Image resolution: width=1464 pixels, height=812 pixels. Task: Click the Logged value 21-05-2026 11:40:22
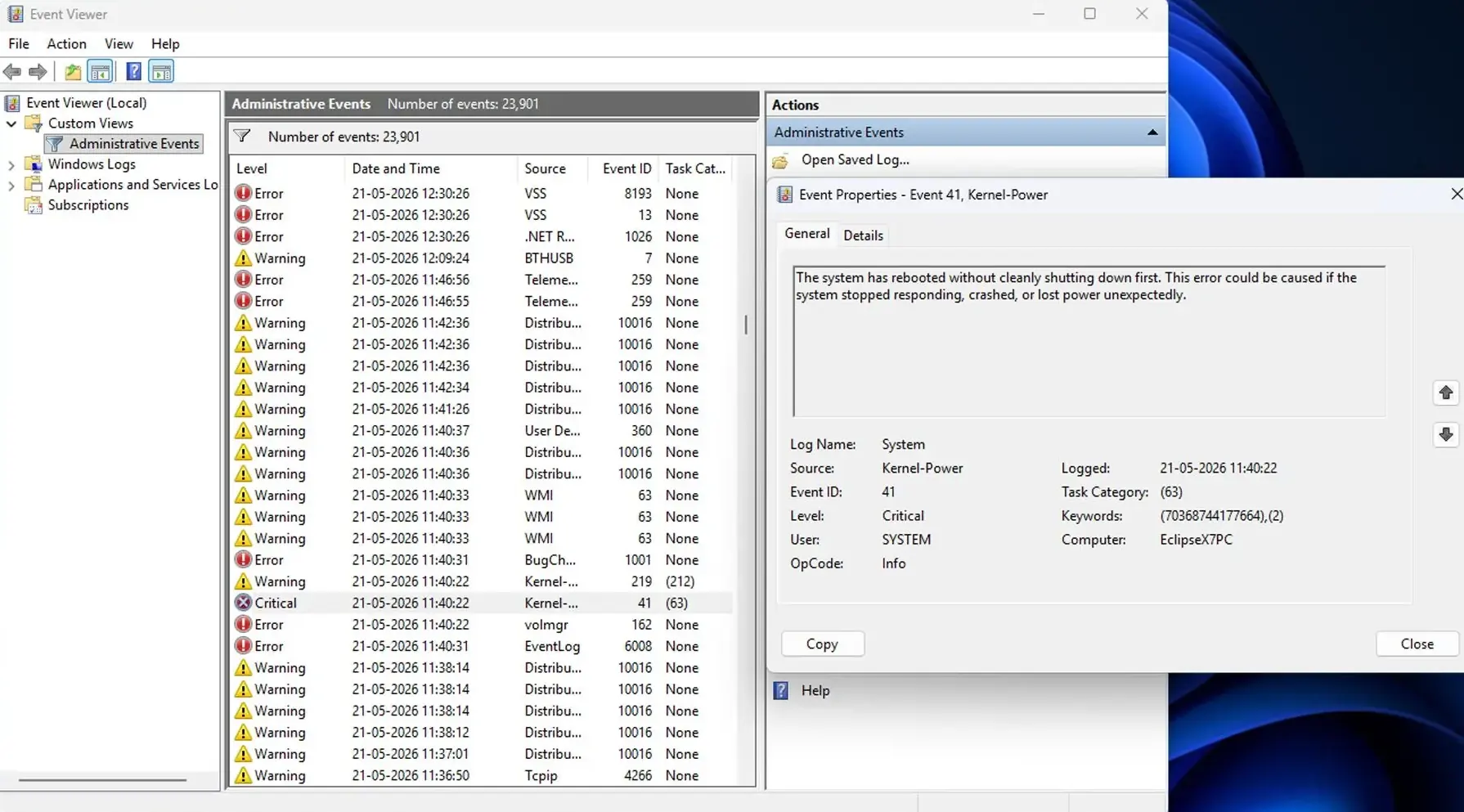click(1218, 469)
